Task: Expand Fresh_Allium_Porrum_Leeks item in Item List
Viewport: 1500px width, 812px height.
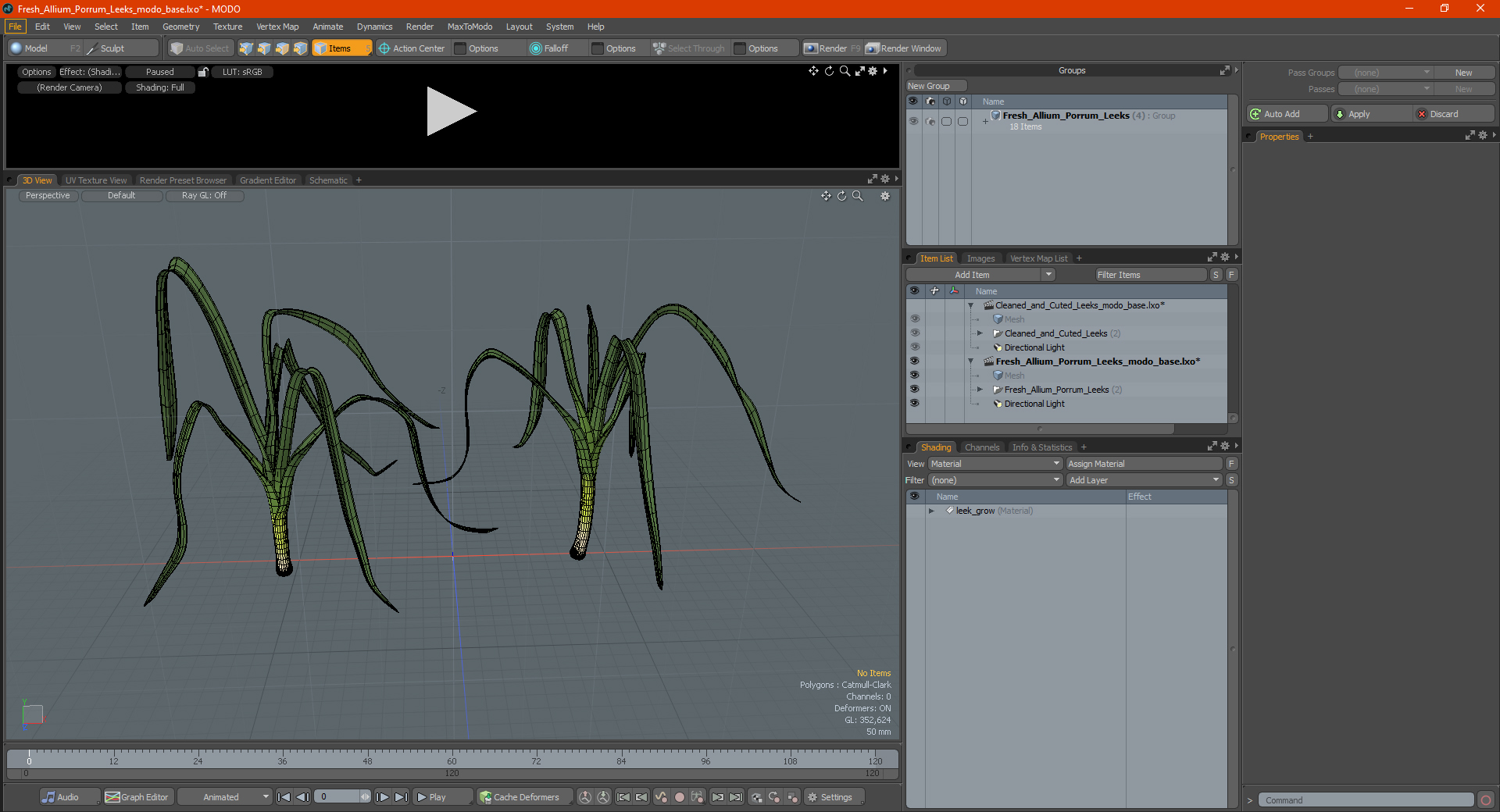Action: pyautogui.click(x=980, y=390)
